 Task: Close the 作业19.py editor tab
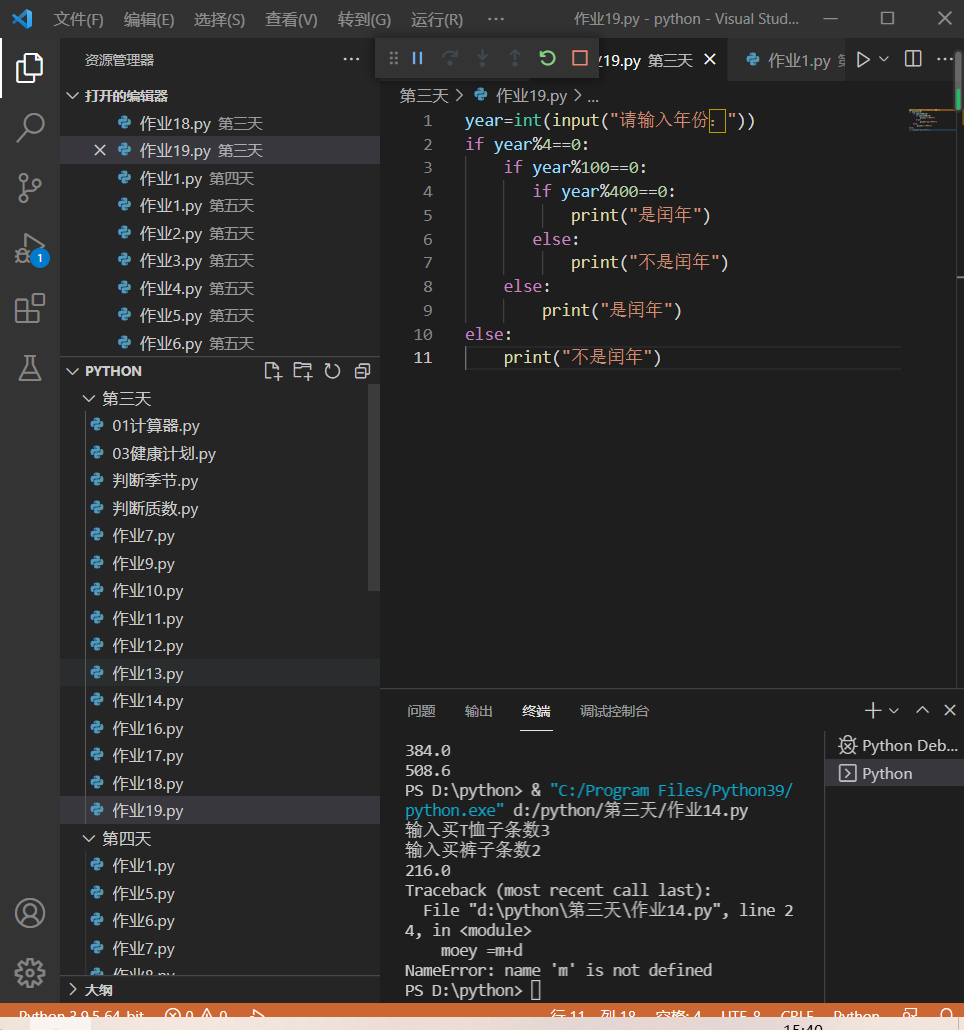tap(710, 60)
